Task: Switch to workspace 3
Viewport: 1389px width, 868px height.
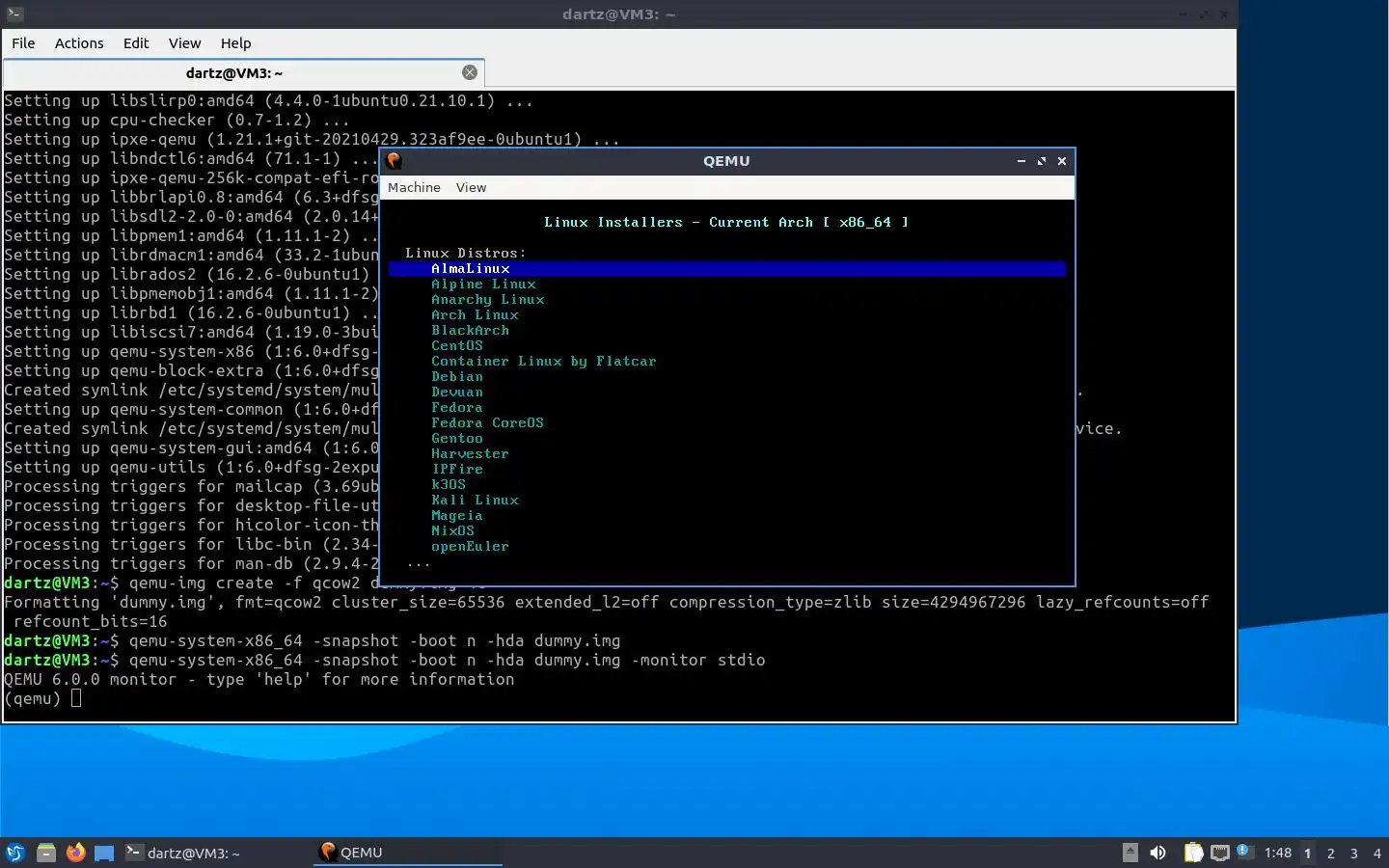Action: (x=1354, y=853)
